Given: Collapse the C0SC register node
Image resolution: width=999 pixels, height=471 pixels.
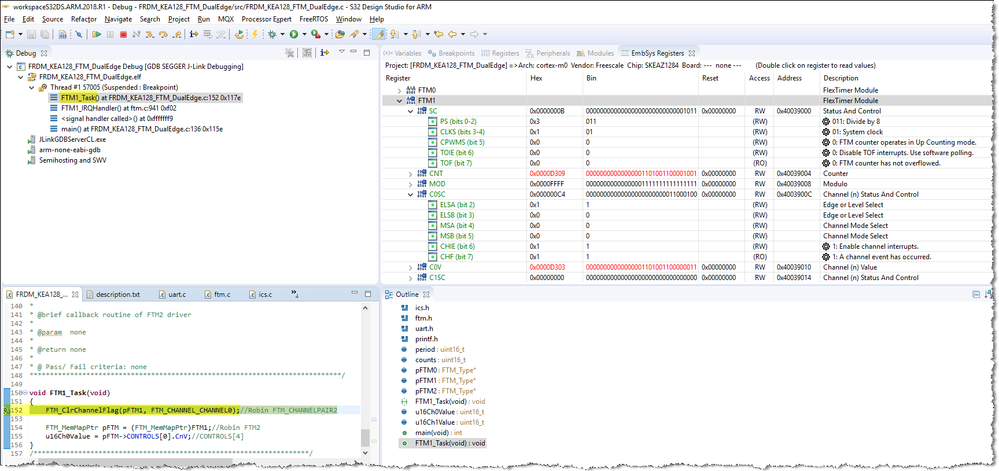Looking at the screenshot, I should 411,194.
